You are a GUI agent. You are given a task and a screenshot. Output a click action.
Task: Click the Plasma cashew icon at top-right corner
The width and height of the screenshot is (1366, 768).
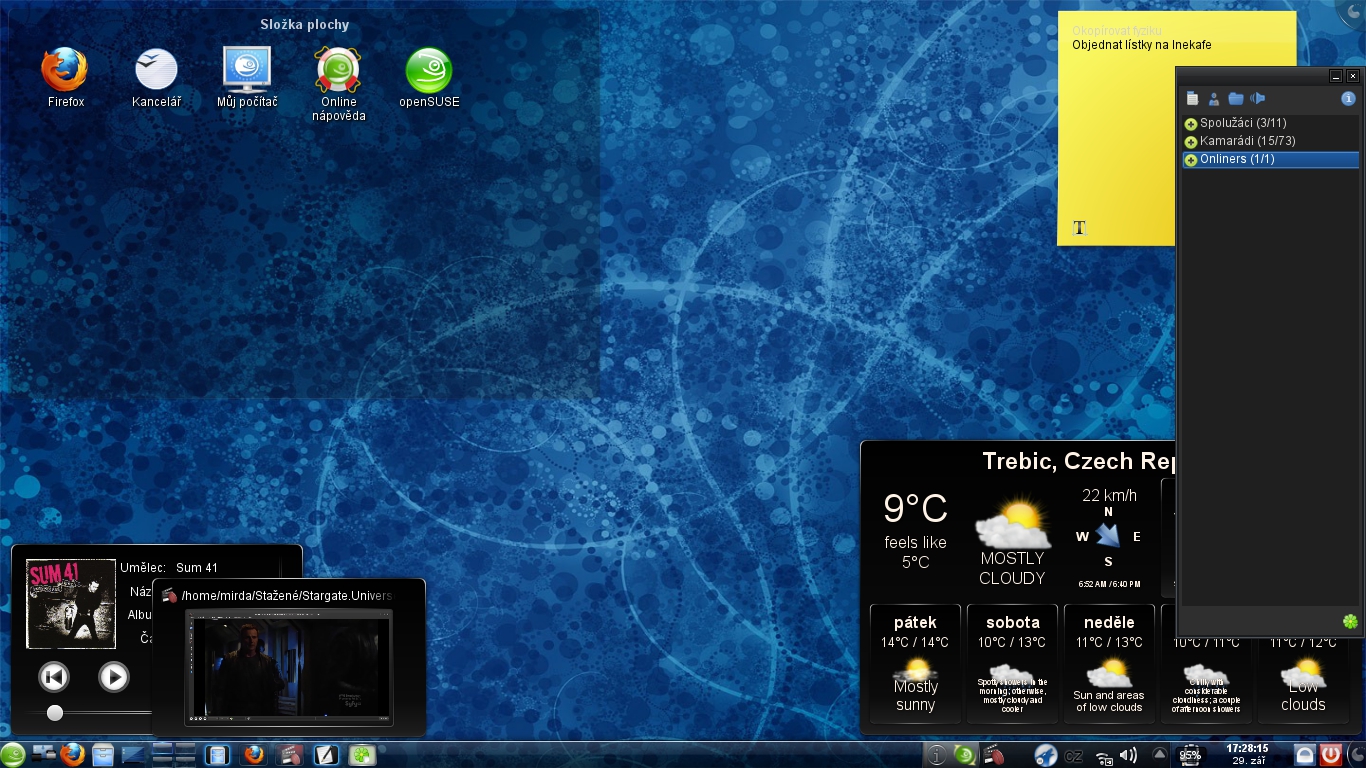(x=1354, y=10)
